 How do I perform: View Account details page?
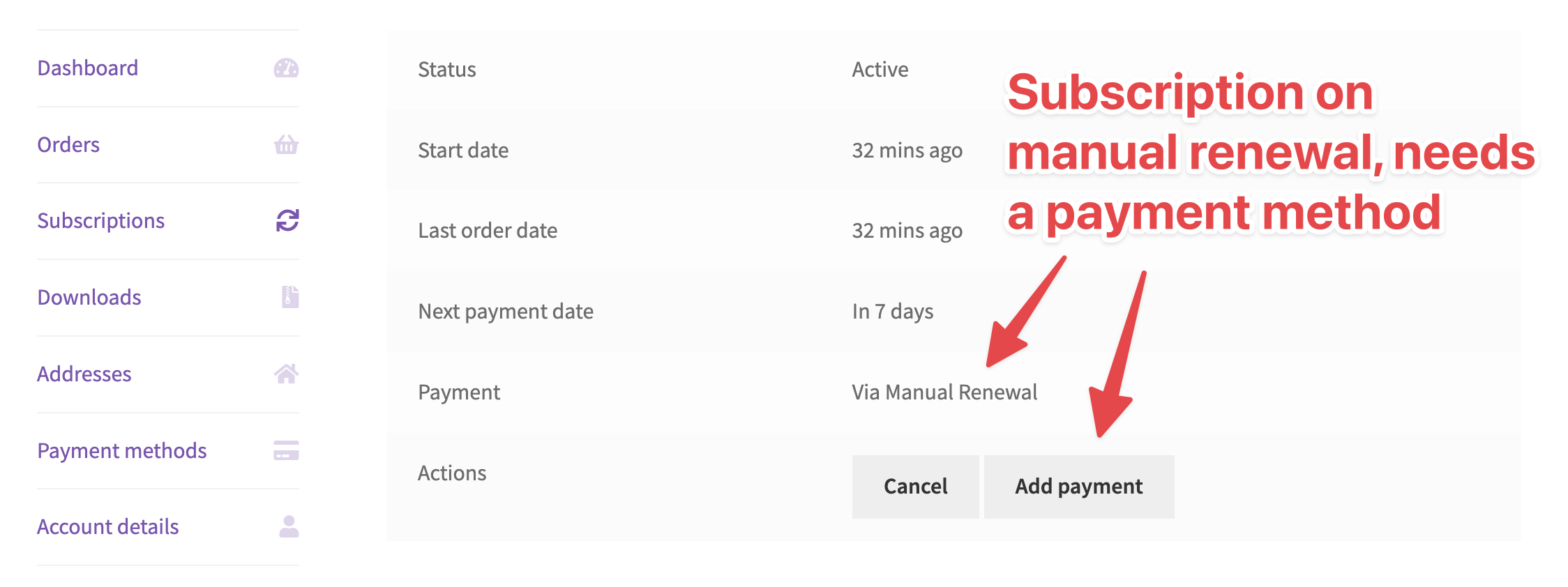(x=108, y=527)
